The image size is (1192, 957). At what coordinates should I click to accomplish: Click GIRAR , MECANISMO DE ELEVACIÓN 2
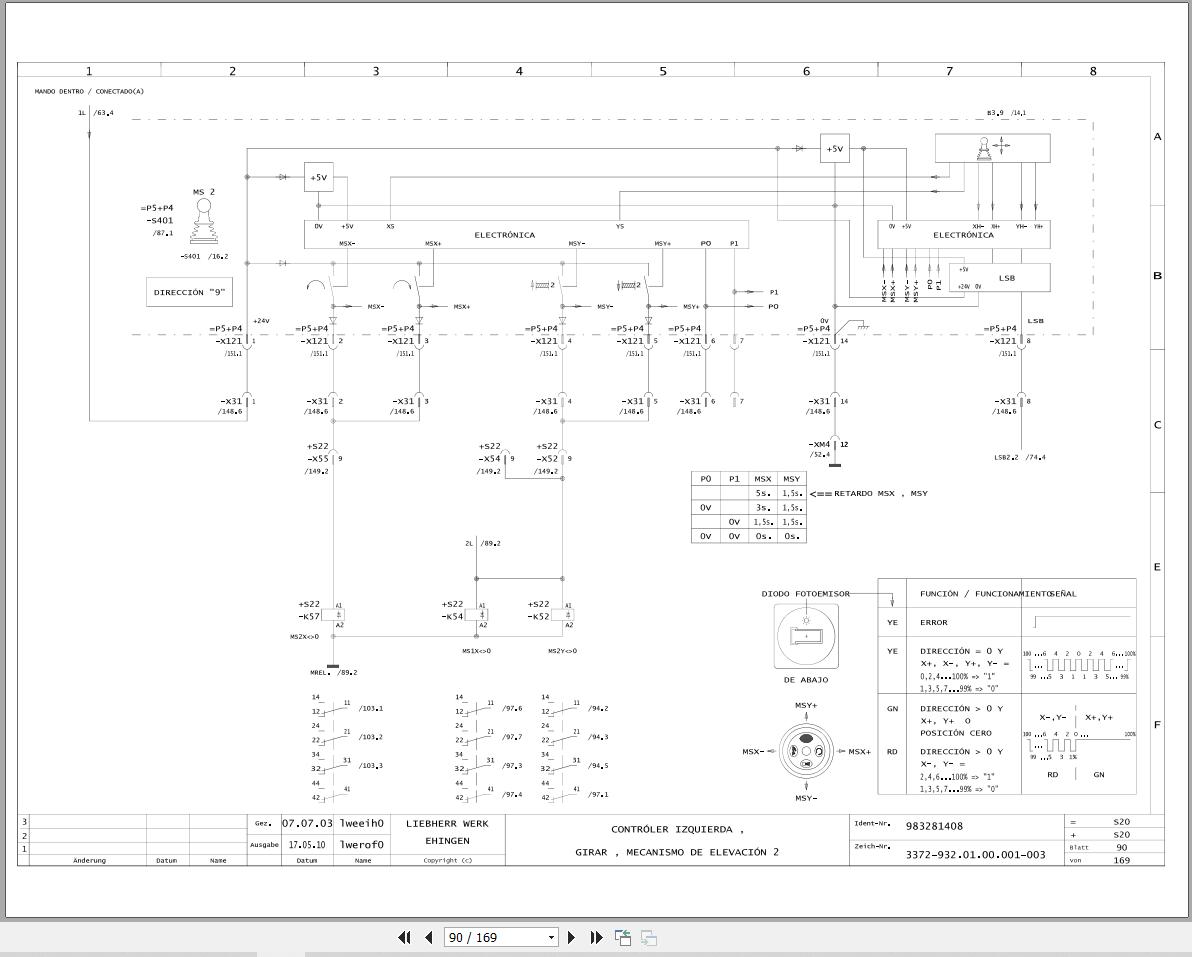tap(677, 852)
